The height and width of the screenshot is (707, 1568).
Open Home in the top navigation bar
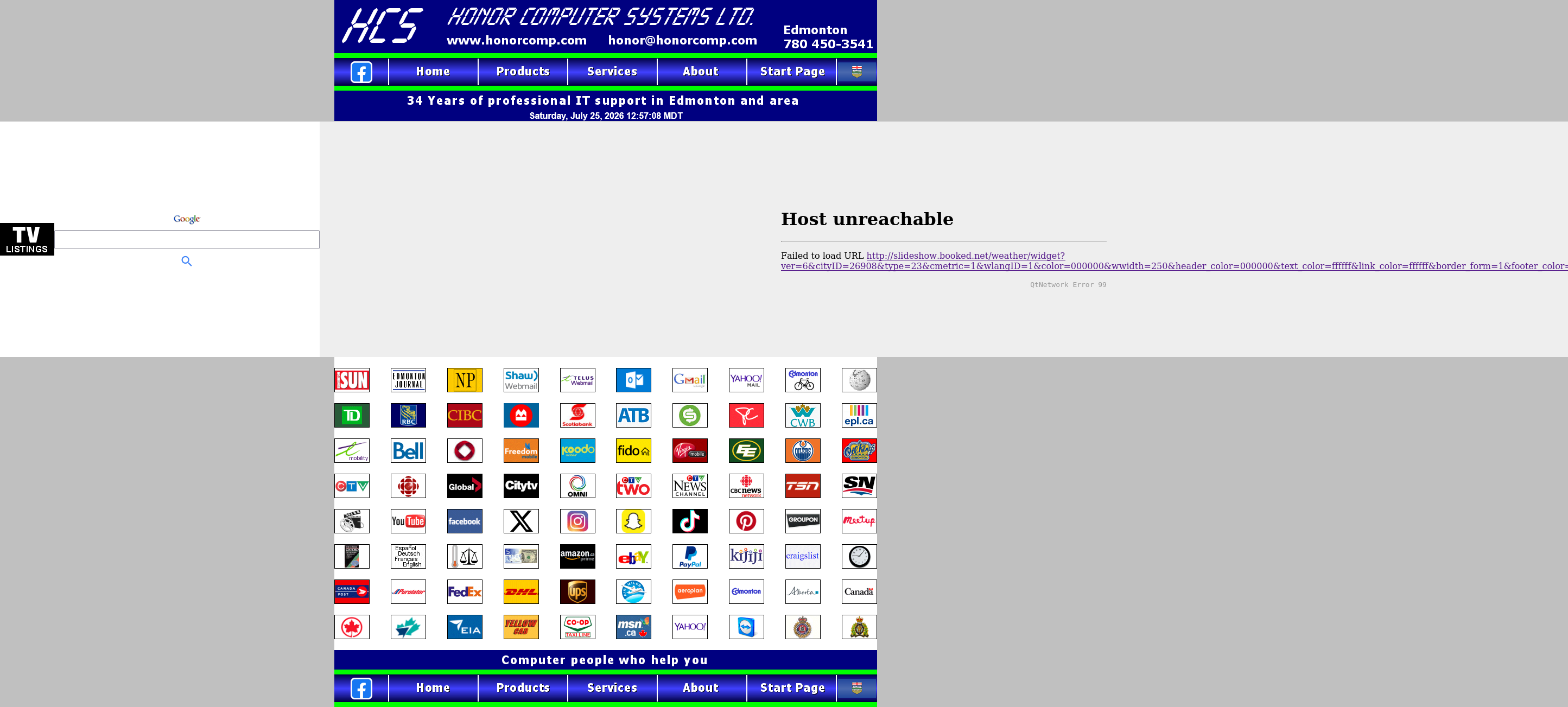coord(433,72)
